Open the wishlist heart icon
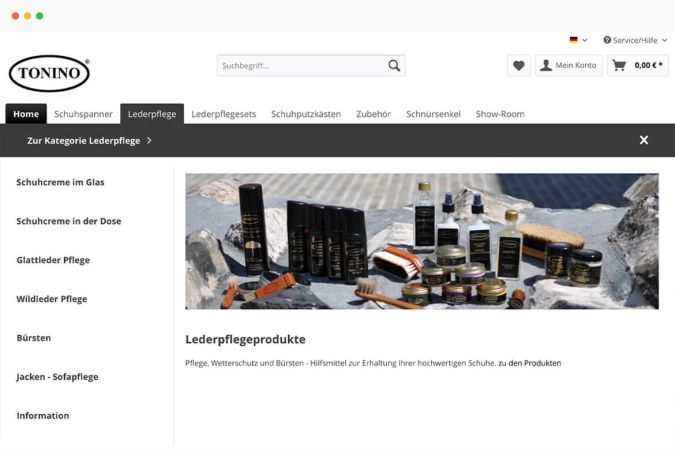The height and width of the screenshot is (452, 675). point(519,65)
